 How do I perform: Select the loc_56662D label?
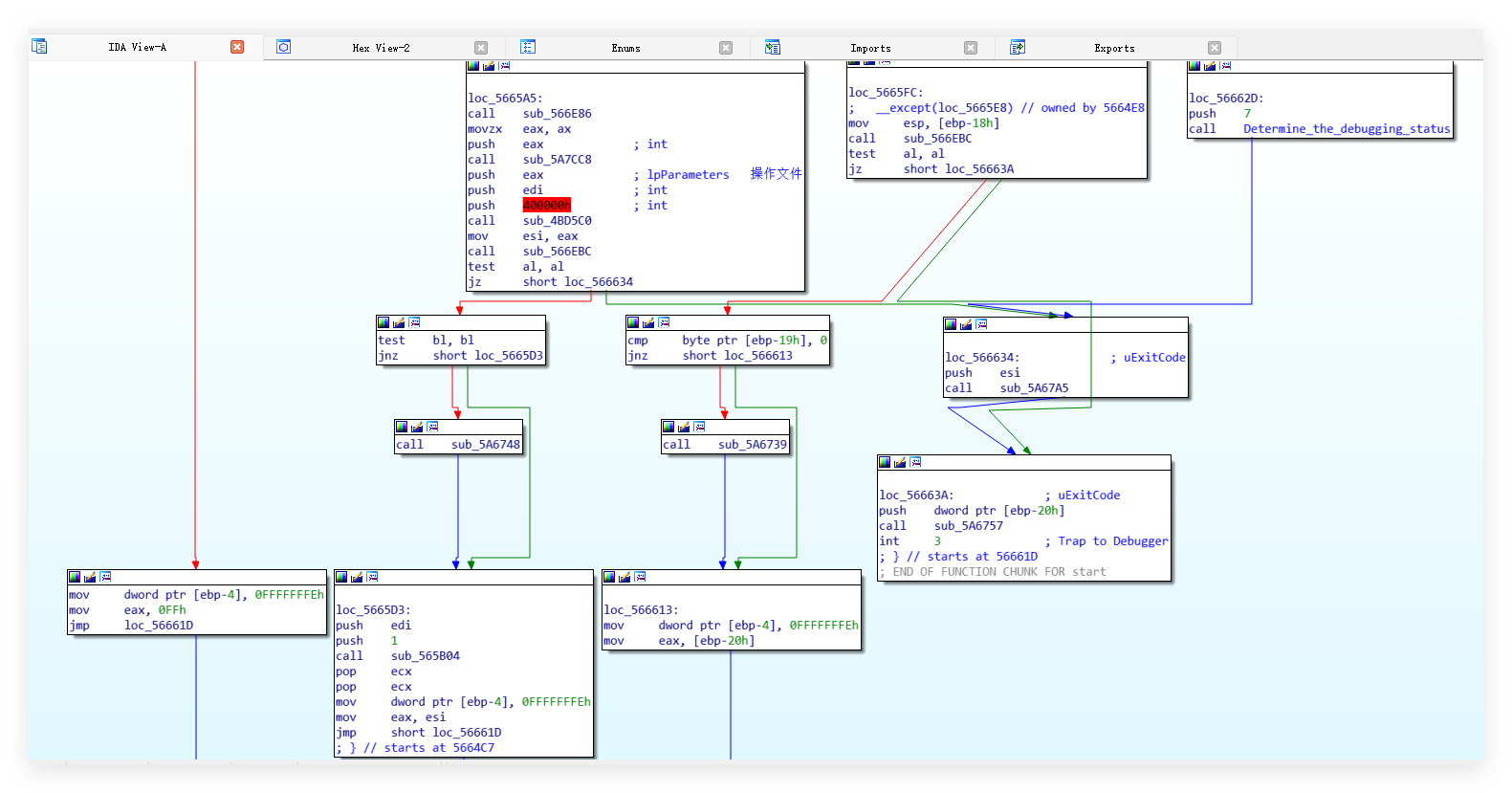(1226, 98)
